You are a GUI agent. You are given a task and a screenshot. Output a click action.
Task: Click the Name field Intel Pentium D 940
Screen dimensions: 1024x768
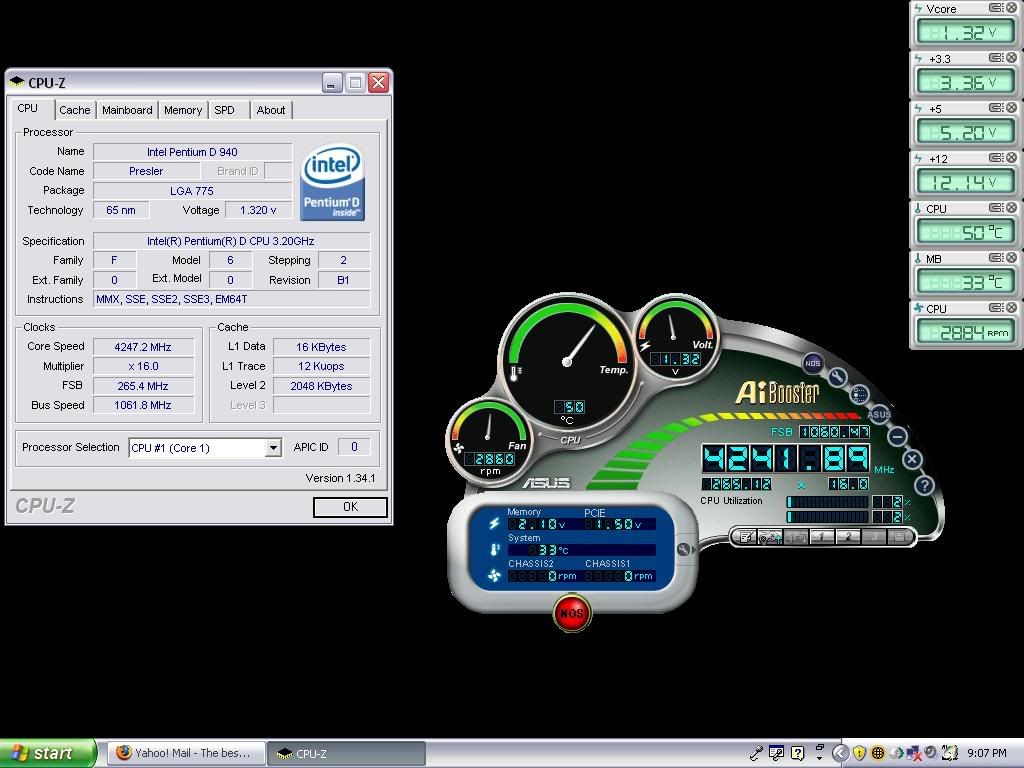(x=192, y=152)
